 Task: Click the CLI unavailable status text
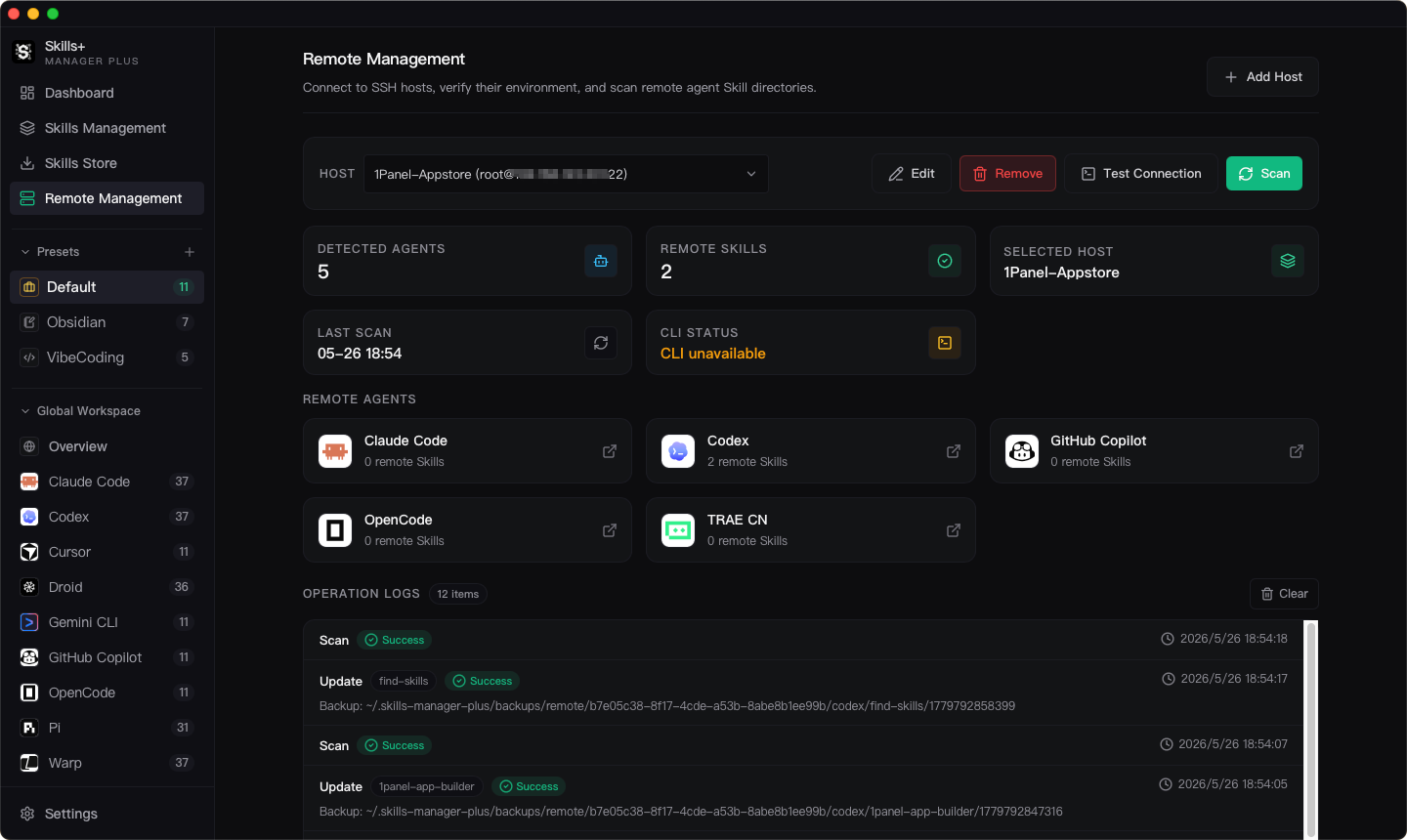point(713,354)
